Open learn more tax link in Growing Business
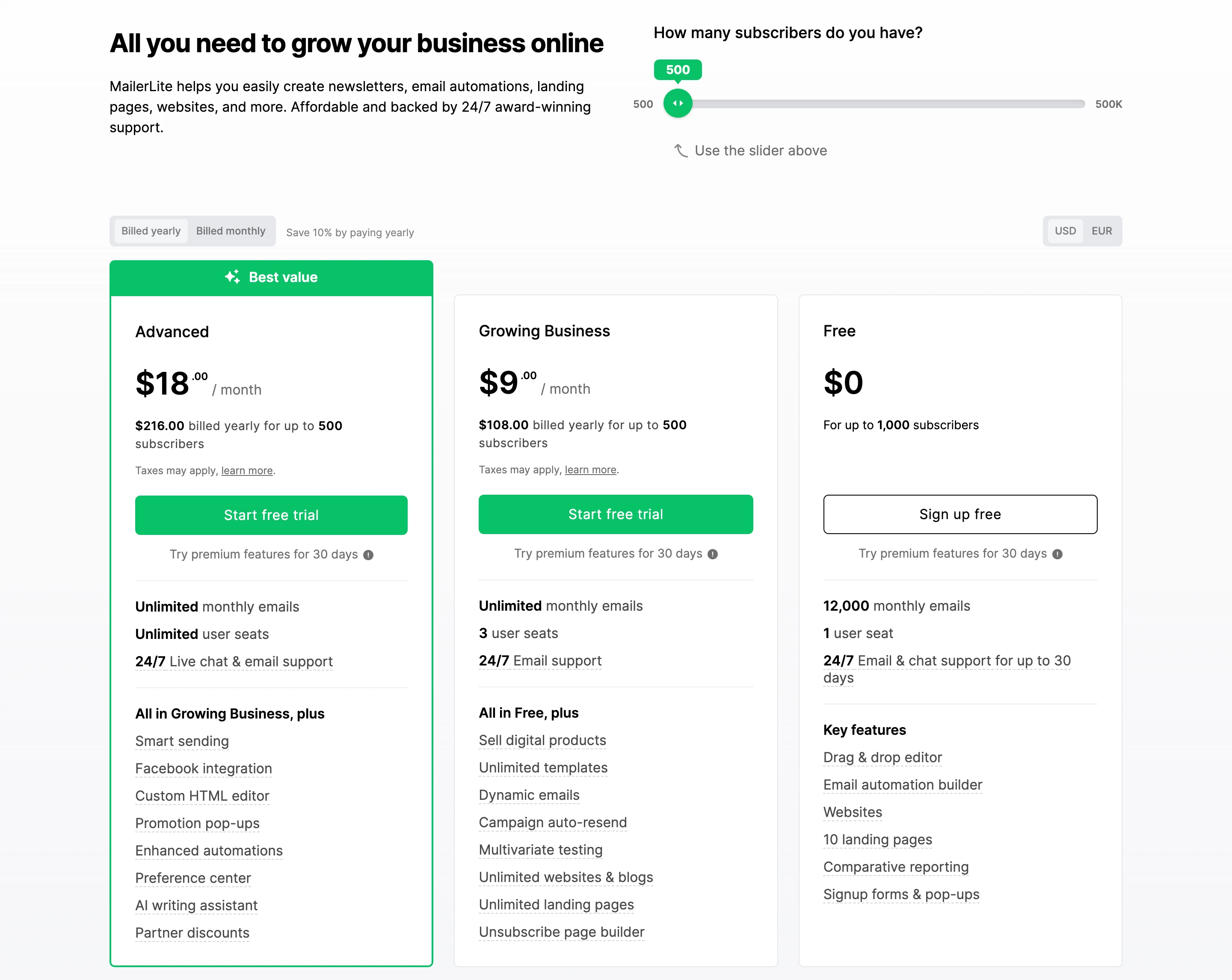Viewport: 1232px width, 980px height. [x=590, y=470]
